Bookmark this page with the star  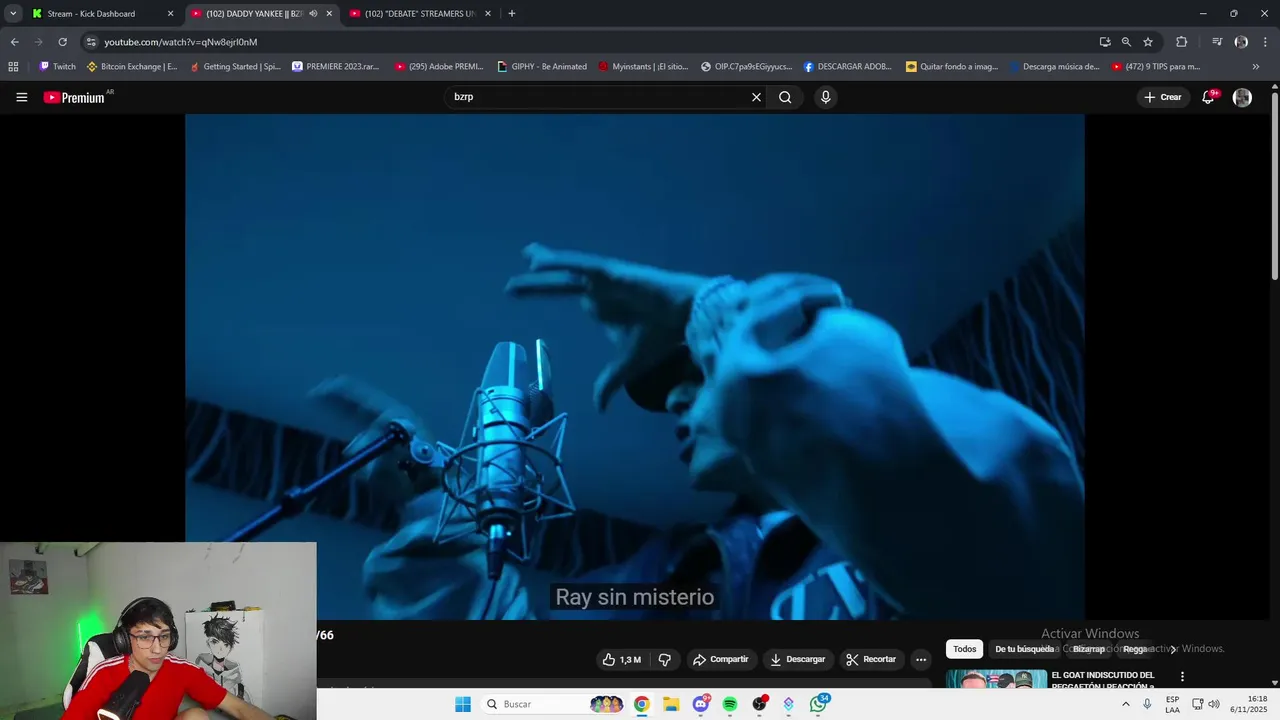click(1148, 42)
